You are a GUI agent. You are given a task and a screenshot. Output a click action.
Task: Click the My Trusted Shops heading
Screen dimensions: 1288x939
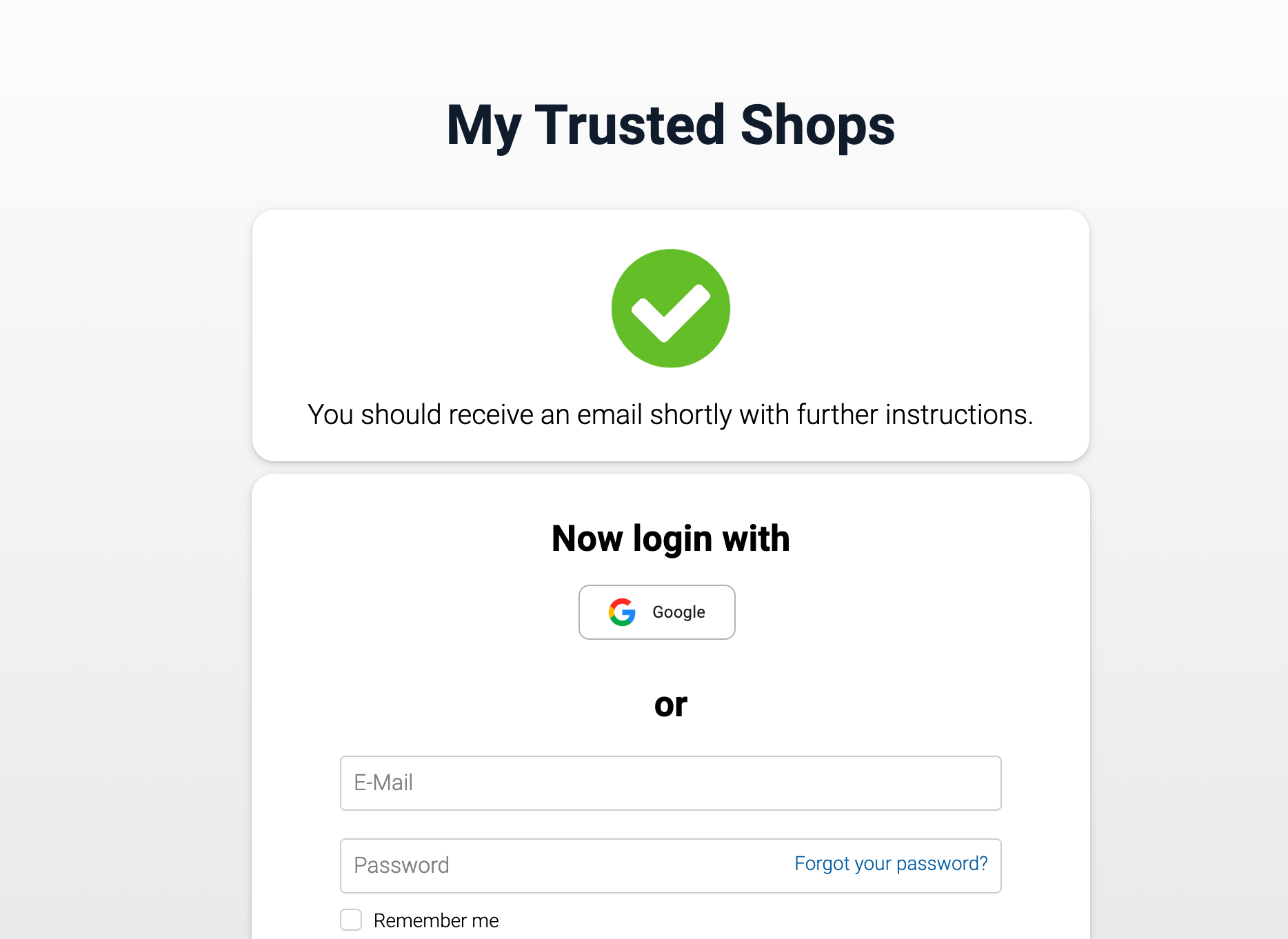pos(670,125)
